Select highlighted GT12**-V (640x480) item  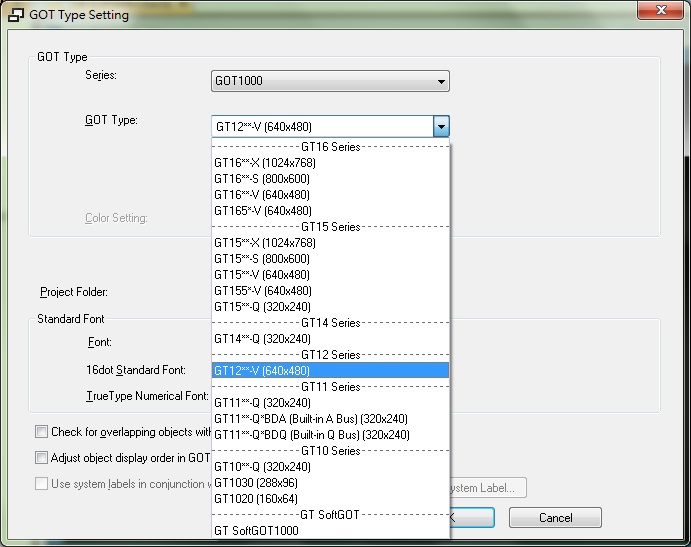pyautogui.click(x=262, y=371)
